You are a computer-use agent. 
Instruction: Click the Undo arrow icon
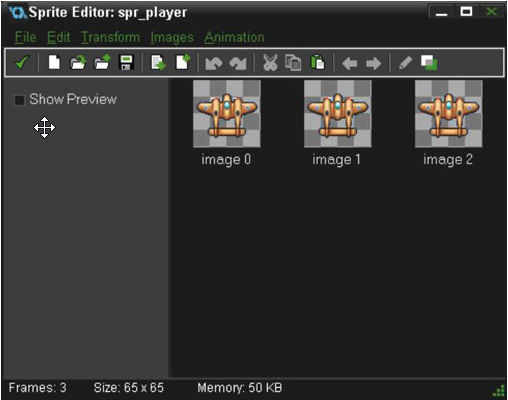coord(213,63)
